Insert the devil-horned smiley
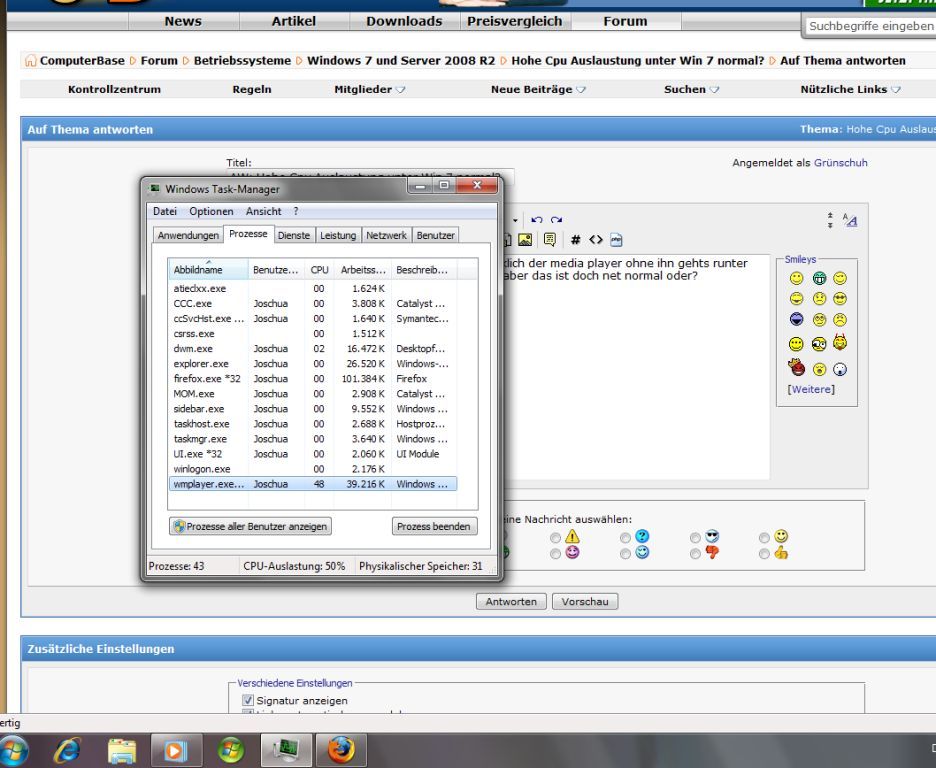The height and width of the screenshot is (768, 936). coord(840,343)
